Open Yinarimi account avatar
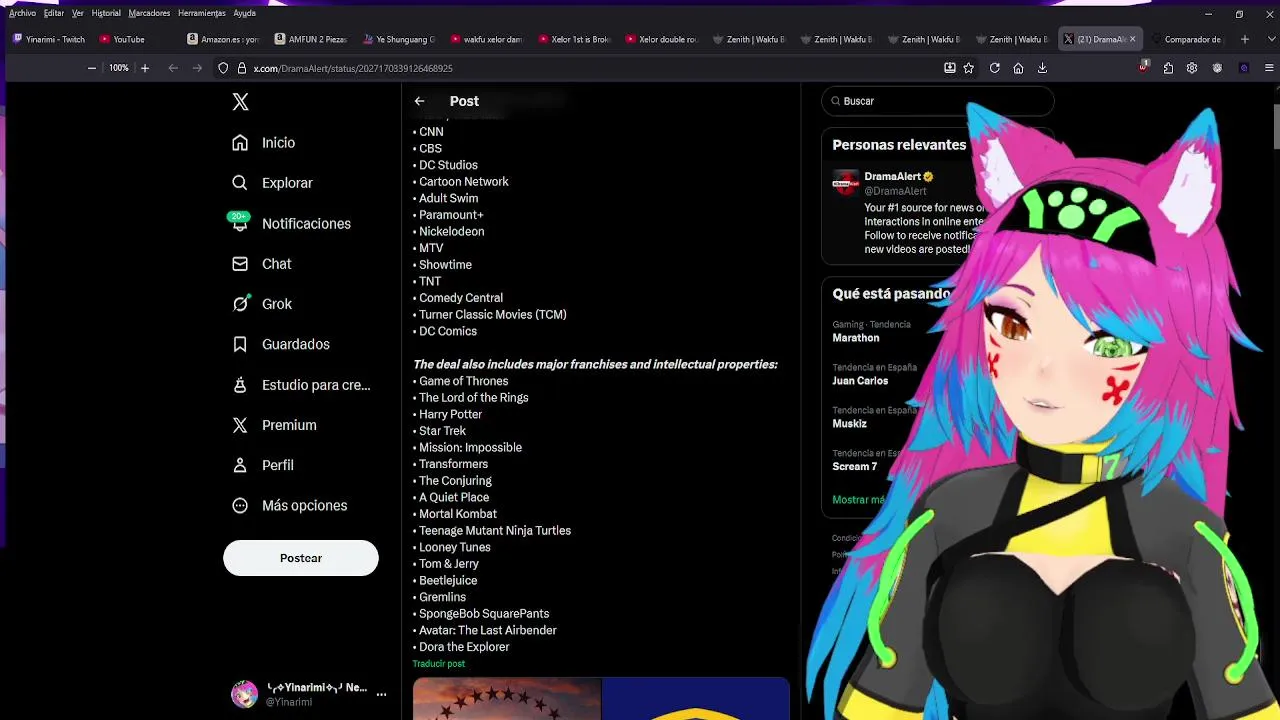The height and width of the screenshot is (720, 1280). tap(245, 694)
